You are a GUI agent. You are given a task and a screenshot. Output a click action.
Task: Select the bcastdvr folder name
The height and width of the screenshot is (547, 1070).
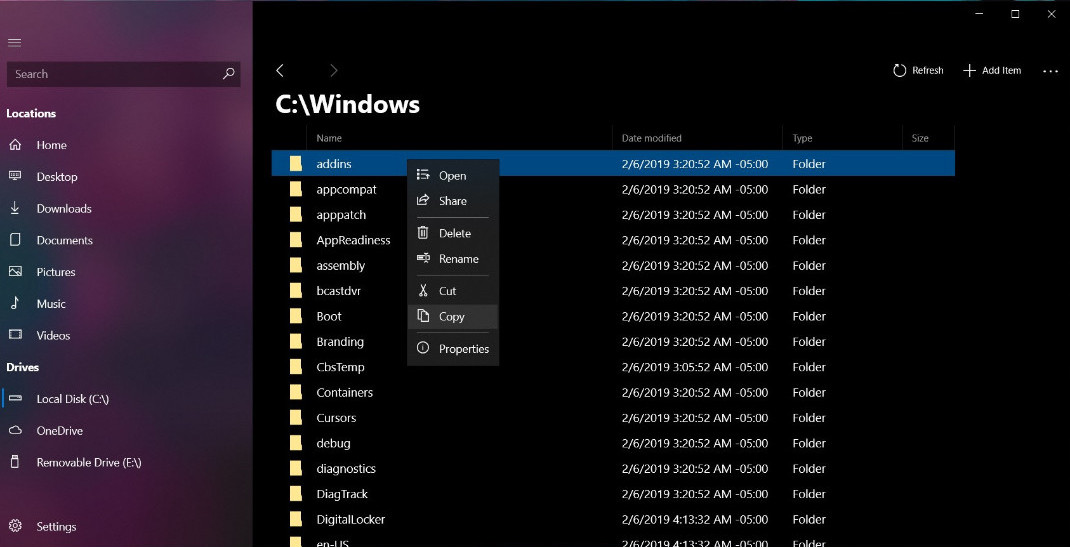click(338, 291)
